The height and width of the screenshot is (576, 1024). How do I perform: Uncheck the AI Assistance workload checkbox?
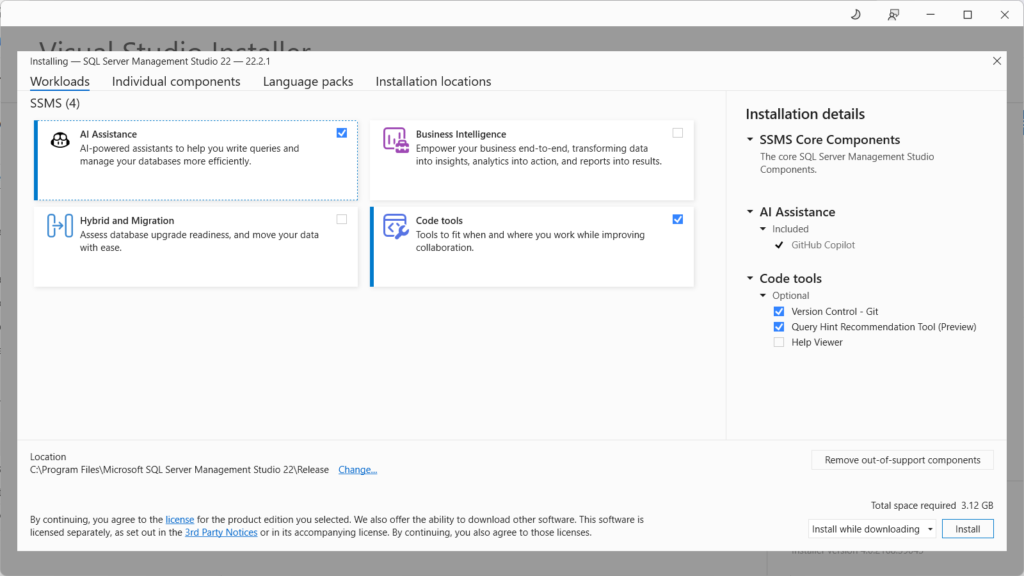coord(342,132)
